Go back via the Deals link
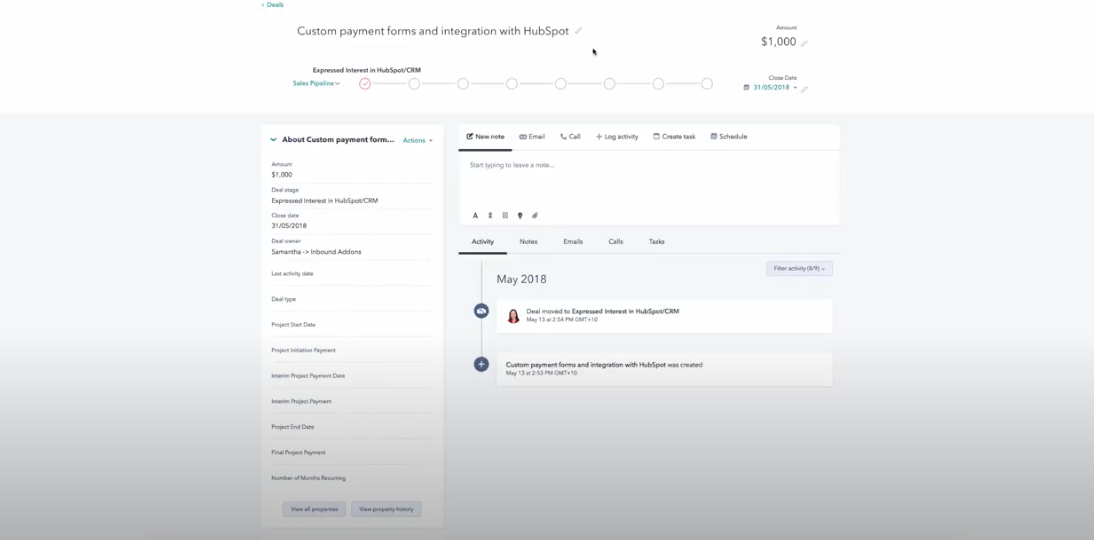The width and height of the screenshot is (1094, 540). (x=273, y=5)
